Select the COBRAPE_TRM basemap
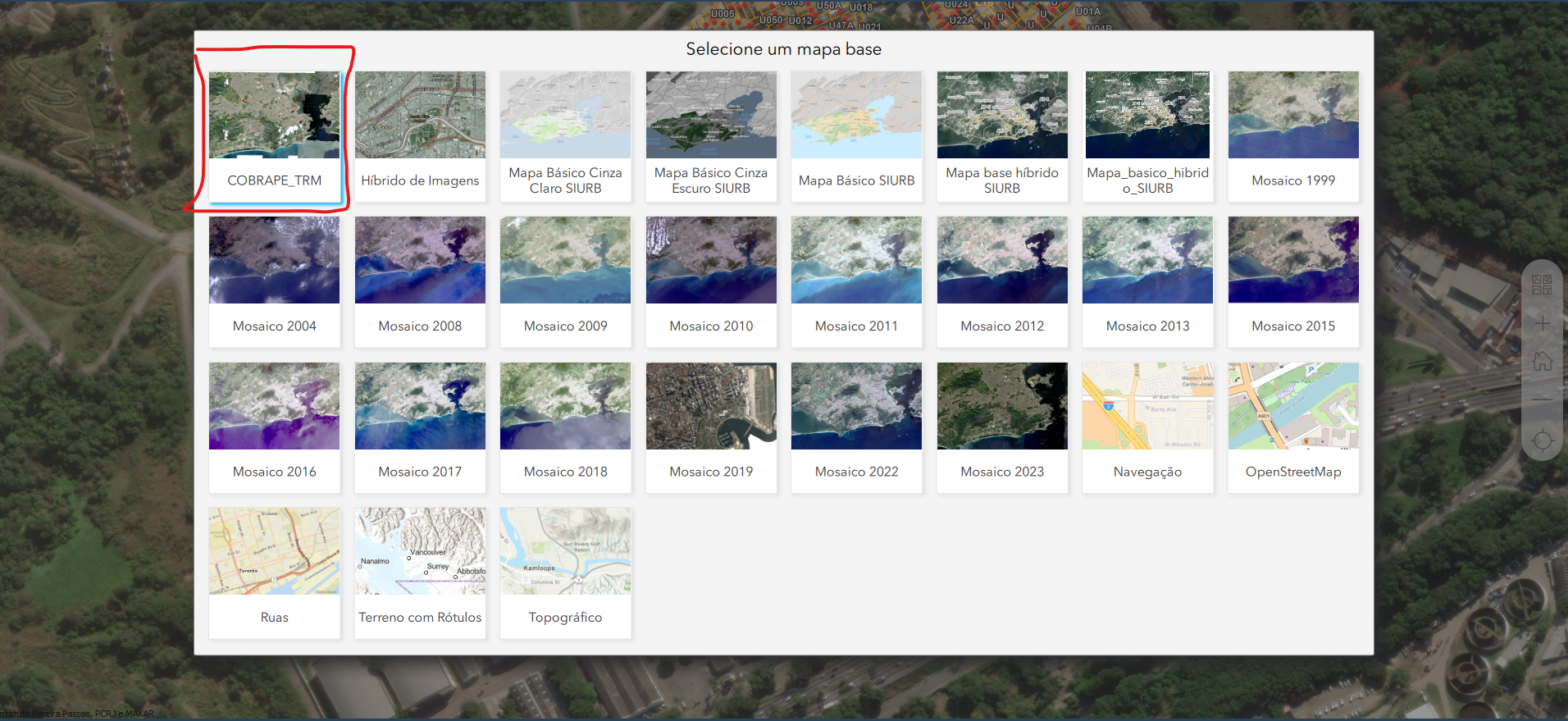Screen dimensions: 1568x721 [275, 136]
